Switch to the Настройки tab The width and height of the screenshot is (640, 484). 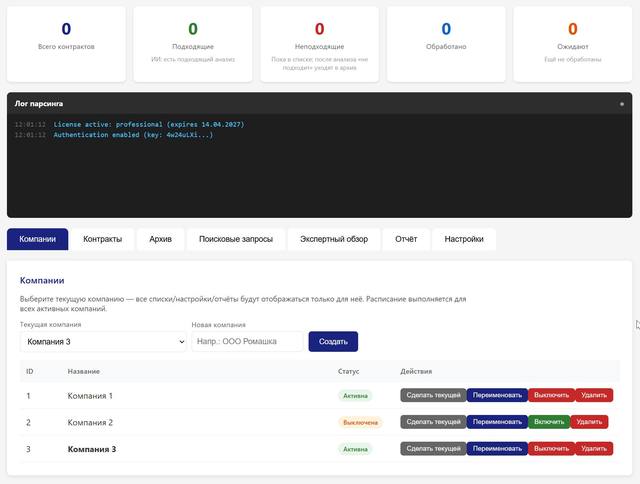pyautogui.click(x=464, y=239)
